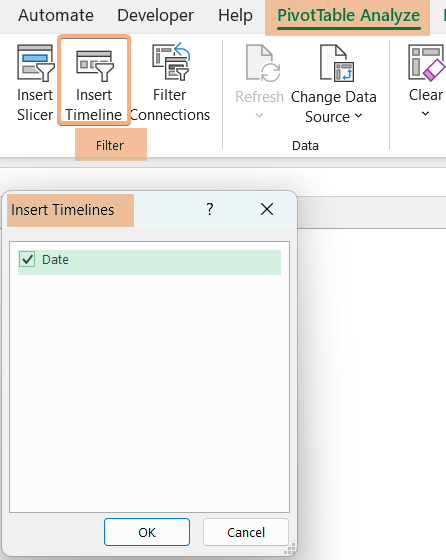The height and width of the screenshot is (560, 446).
Task: Click the Insert Timeline icon
Action: [x=95, y=65]
